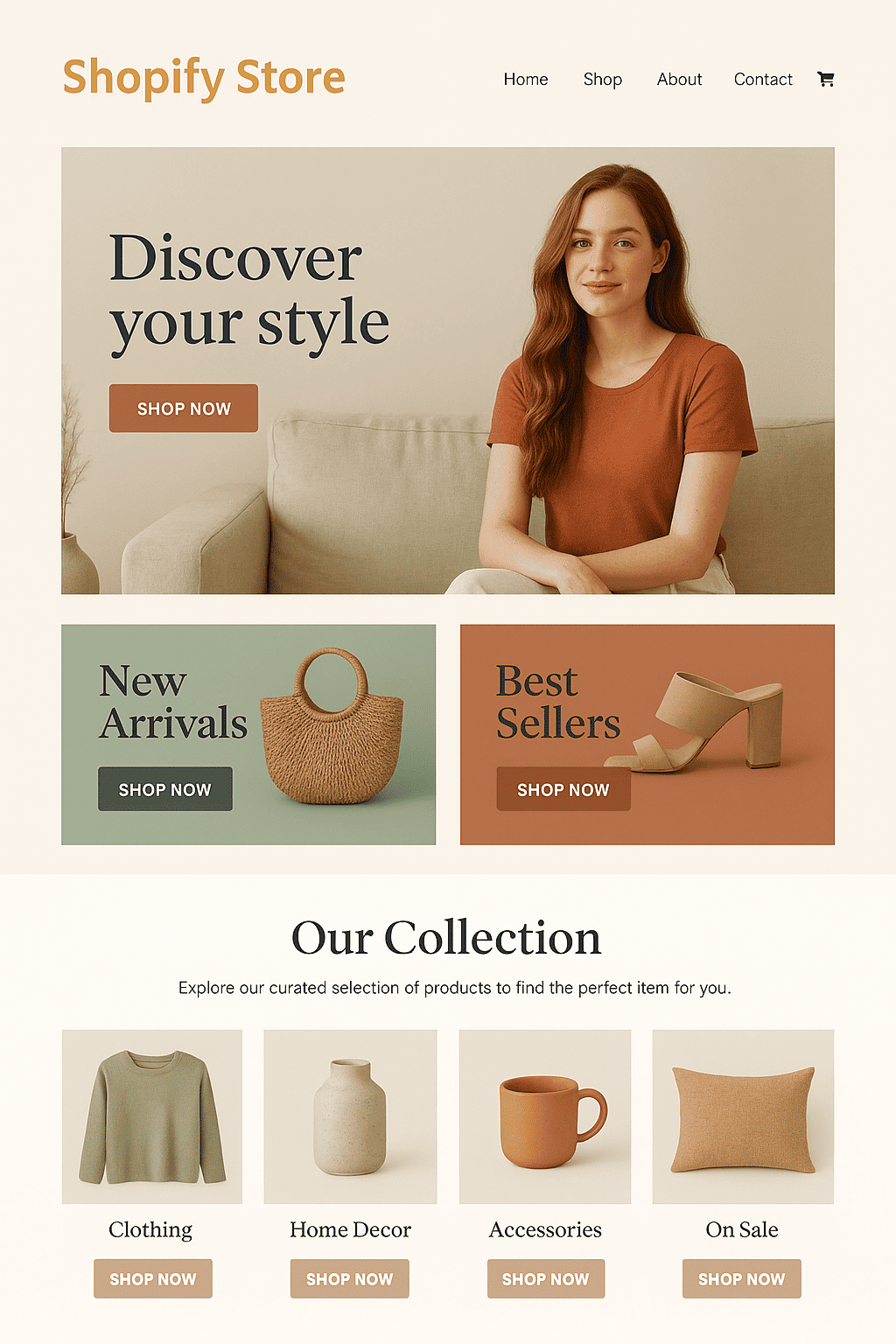896x1344 pixels.
Task: Go to the Home menu item
Action: coord(526,79)
